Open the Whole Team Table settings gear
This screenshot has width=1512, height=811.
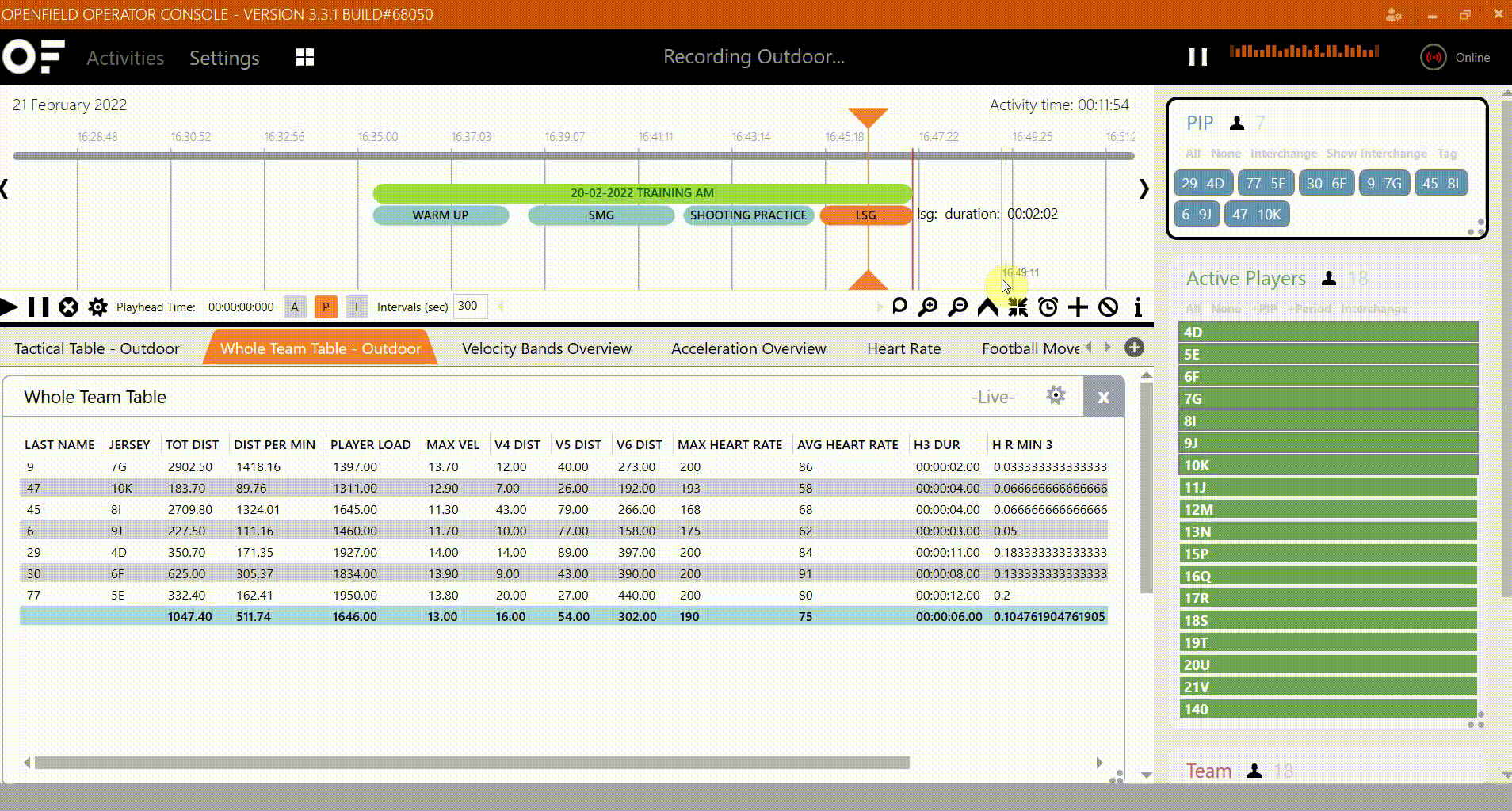click(1056, 395)
